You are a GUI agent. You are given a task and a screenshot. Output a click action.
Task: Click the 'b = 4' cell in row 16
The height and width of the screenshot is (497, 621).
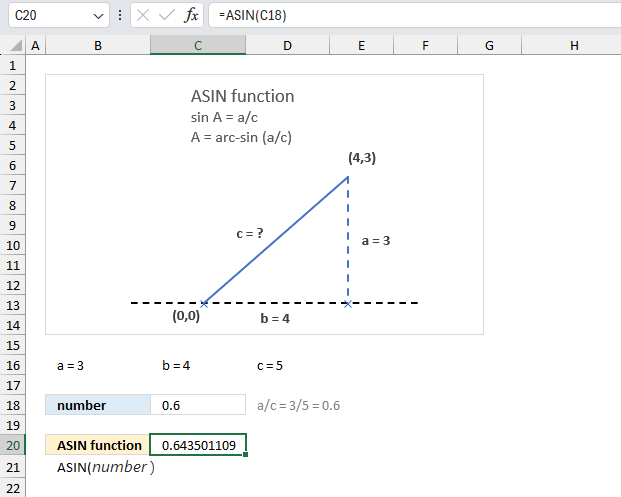176,366
